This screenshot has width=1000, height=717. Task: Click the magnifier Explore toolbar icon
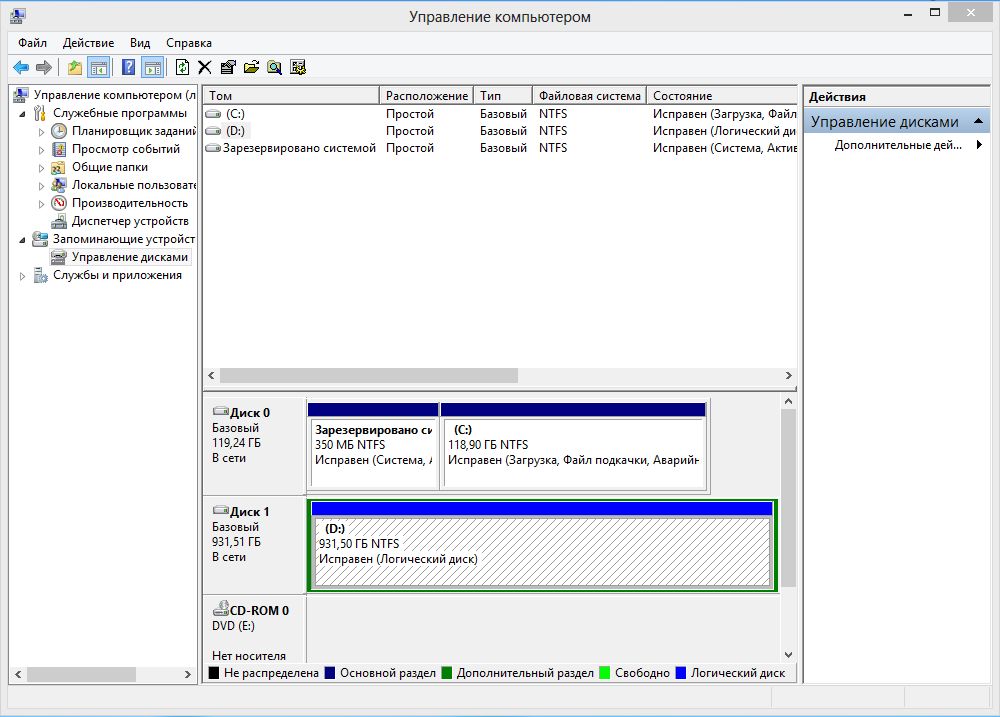[274, 67]
